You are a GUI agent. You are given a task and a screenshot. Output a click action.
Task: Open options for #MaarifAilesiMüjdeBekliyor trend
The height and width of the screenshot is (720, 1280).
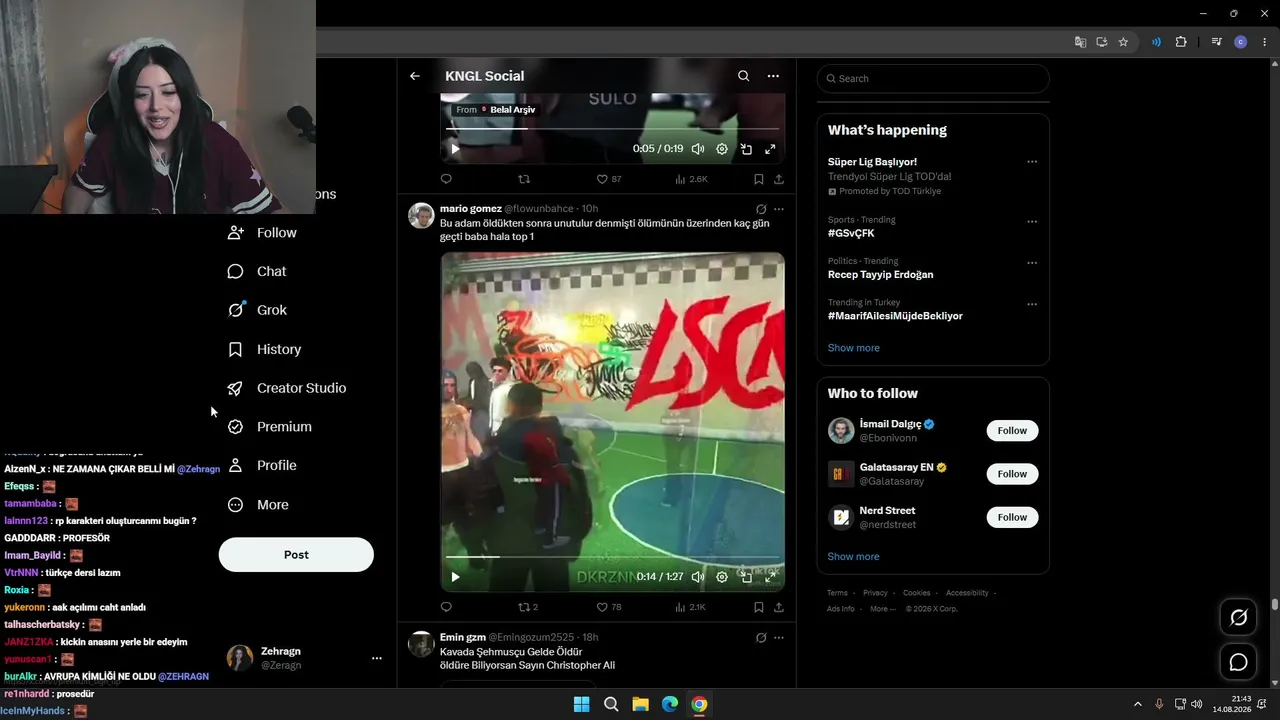coord(1032,304)
